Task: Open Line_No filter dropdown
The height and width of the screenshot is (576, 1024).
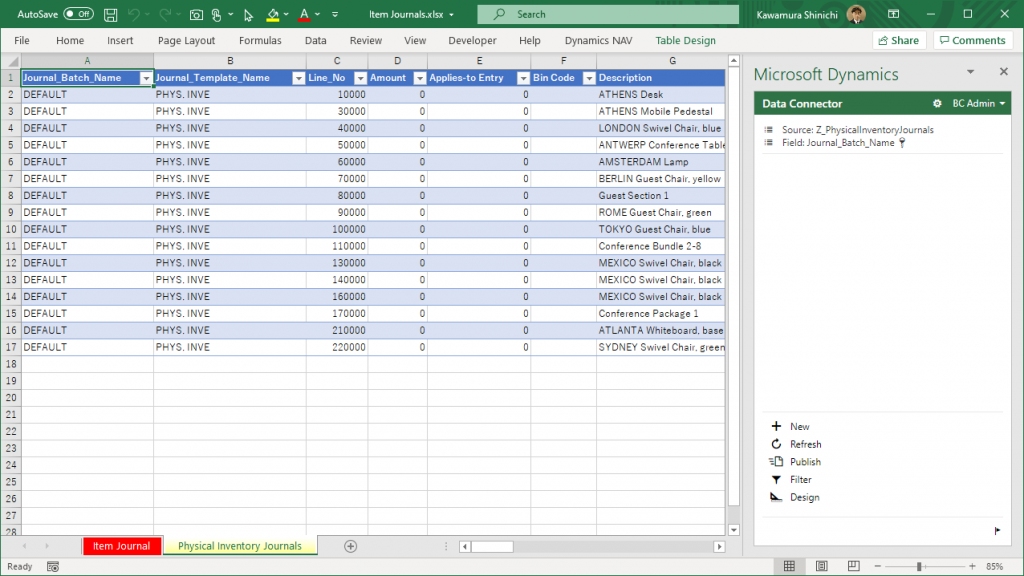Action: (x=360, y=78)
